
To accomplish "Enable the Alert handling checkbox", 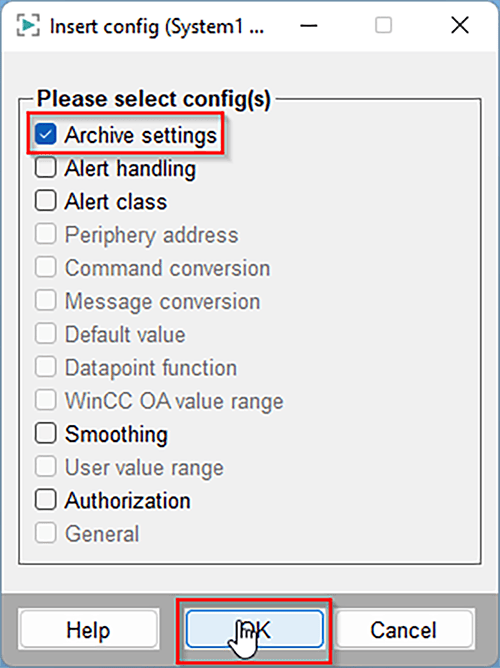I will point(46,167).
